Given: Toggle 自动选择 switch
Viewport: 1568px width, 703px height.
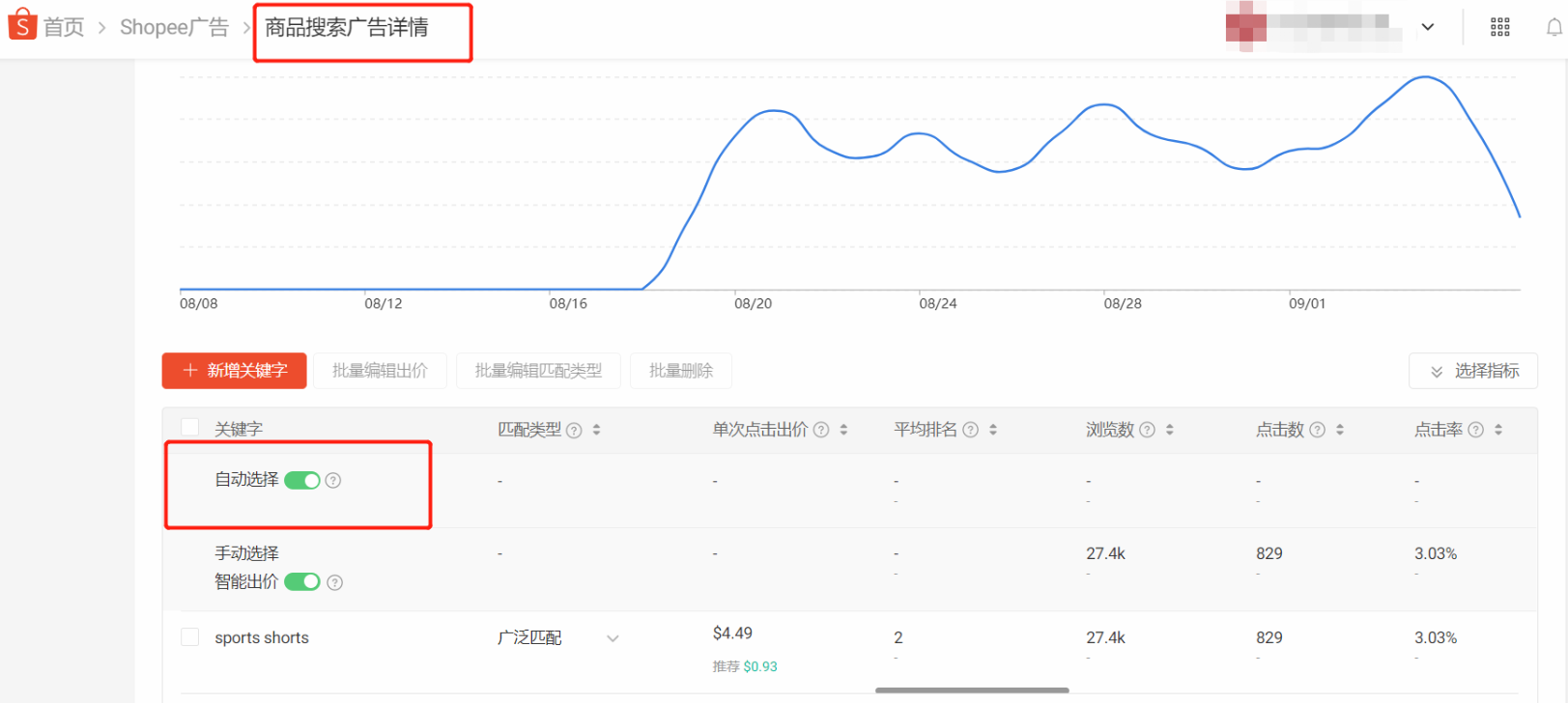Looking at the screenshot, I should [x=302, y=480].
